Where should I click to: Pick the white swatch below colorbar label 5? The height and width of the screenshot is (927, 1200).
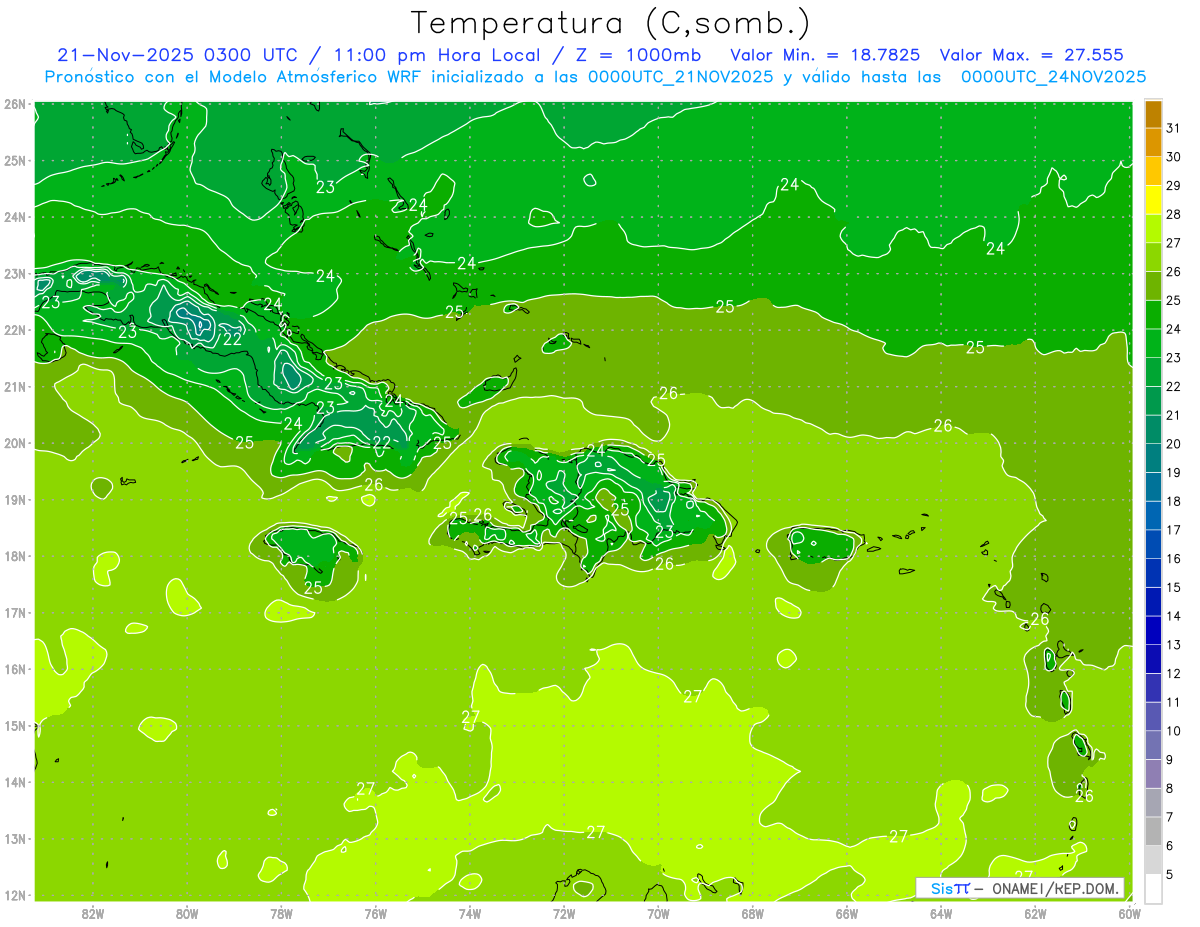click(x=1152, y=888)
